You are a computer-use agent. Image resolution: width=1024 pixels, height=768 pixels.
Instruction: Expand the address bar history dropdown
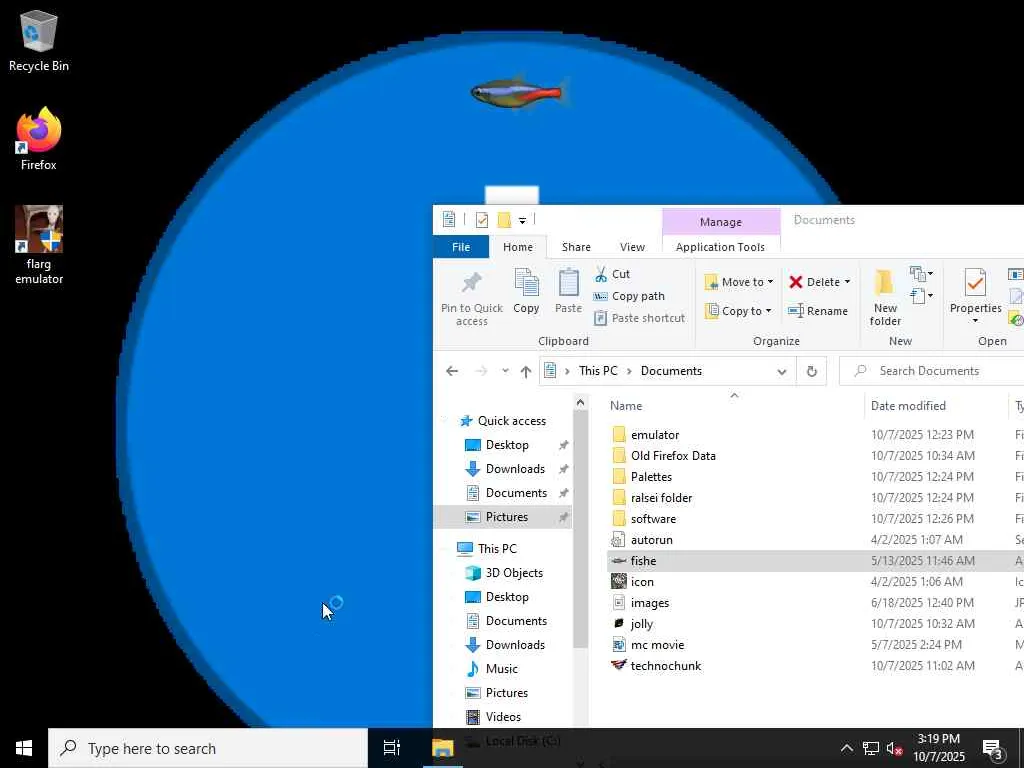[781, 372]
